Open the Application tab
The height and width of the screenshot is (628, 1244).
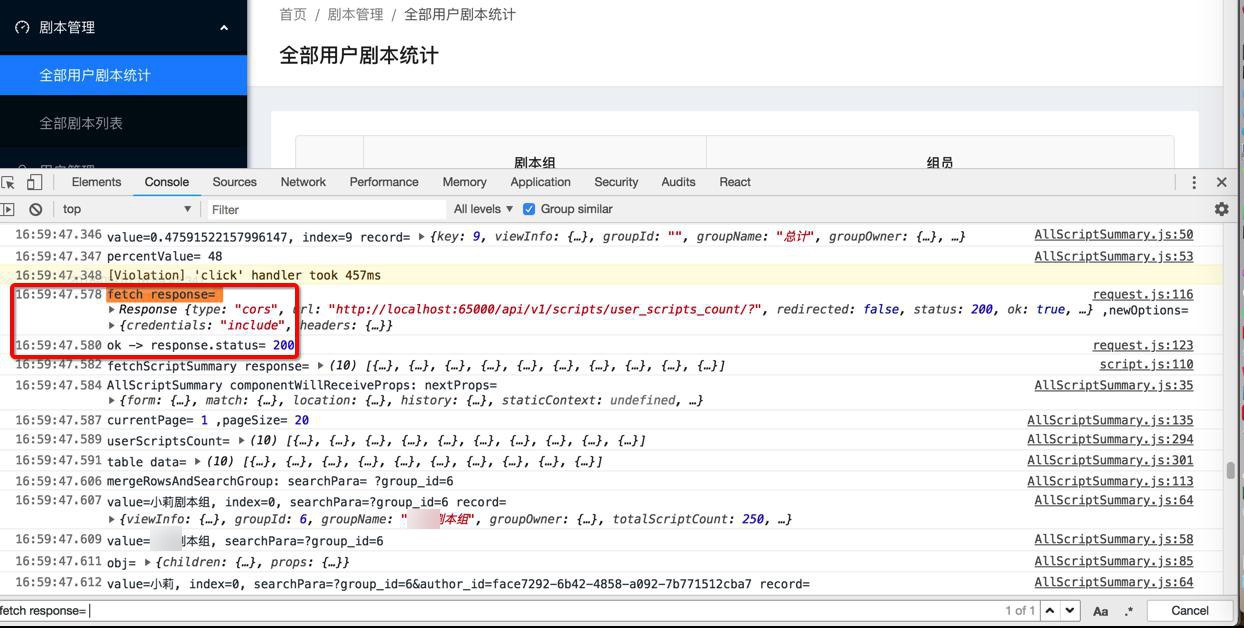pyautogui.click(x=540, y=182)
